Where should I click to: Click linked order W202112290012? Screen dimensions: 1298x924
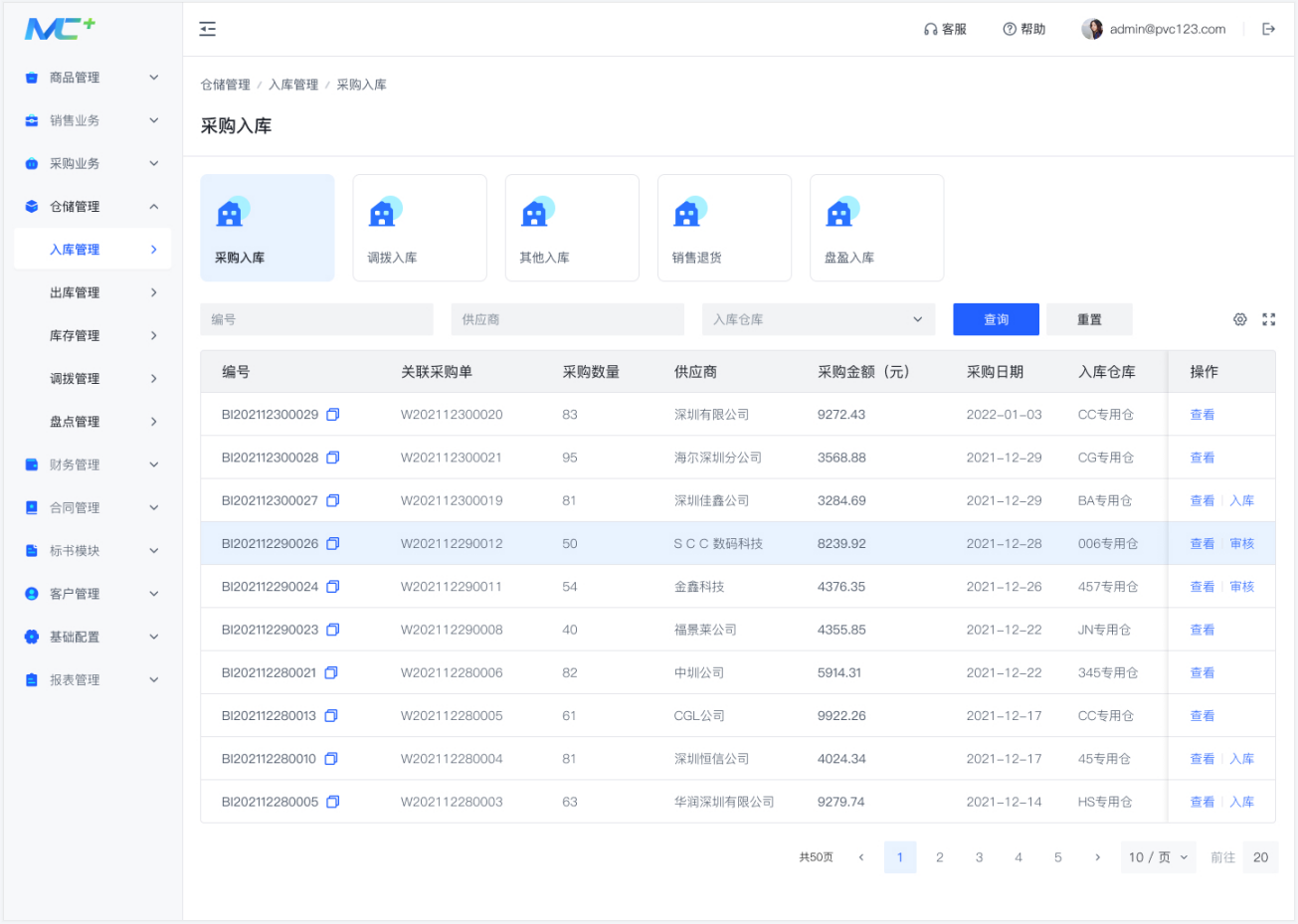(x=452, y=543)
